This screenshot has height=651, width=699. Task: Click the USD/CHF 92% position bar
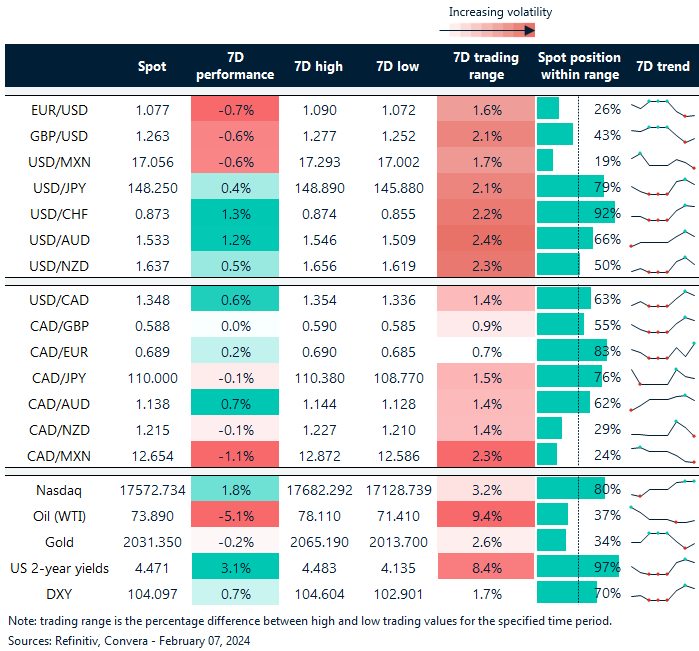pos(575,213)
